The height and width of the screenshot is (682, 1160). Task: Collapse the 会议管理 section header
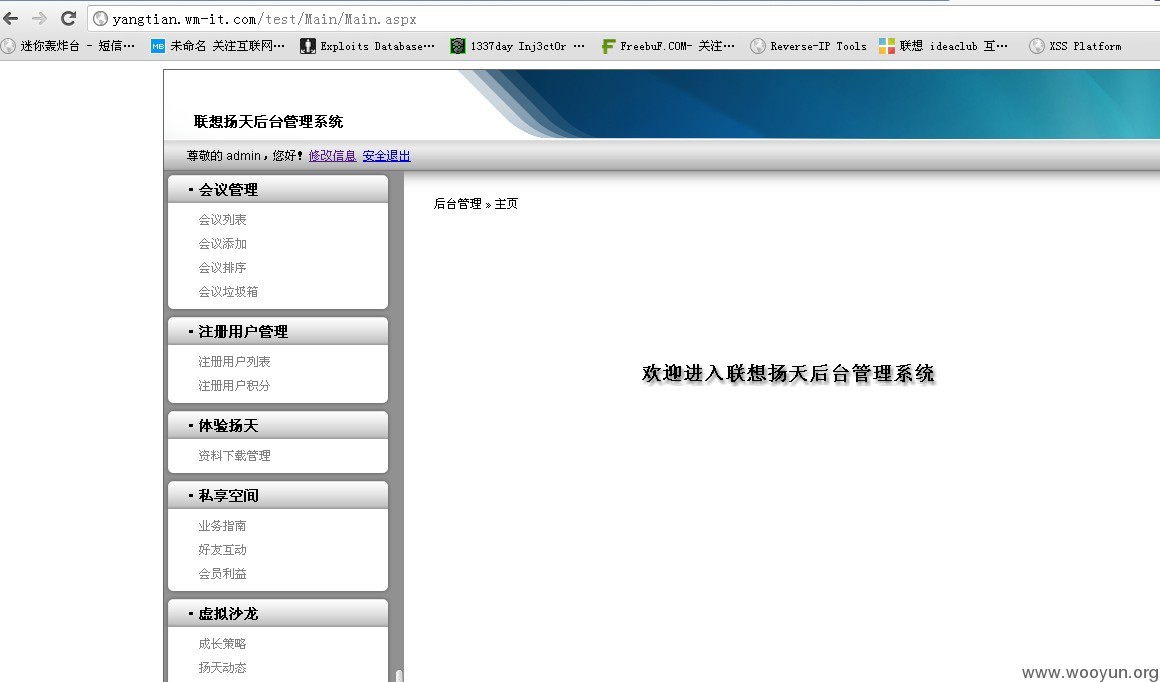tap(278, 189)
